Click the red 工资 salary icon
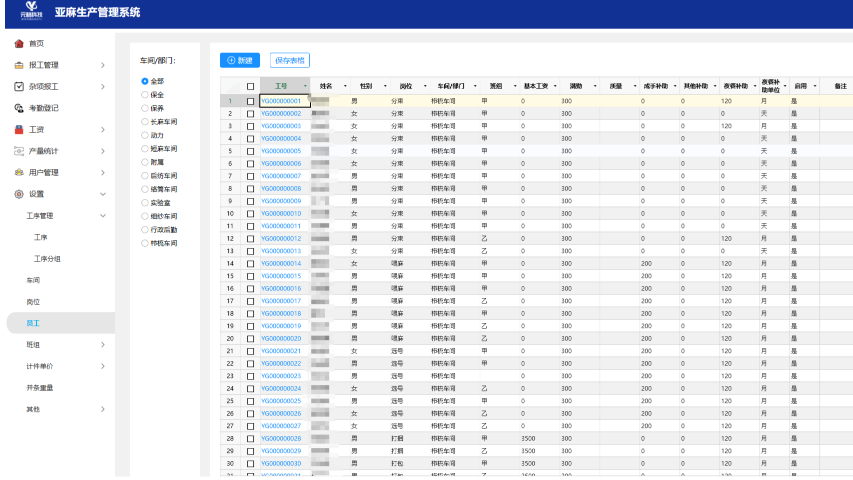This screenshot has height=480, width=853. coord(19,130)
